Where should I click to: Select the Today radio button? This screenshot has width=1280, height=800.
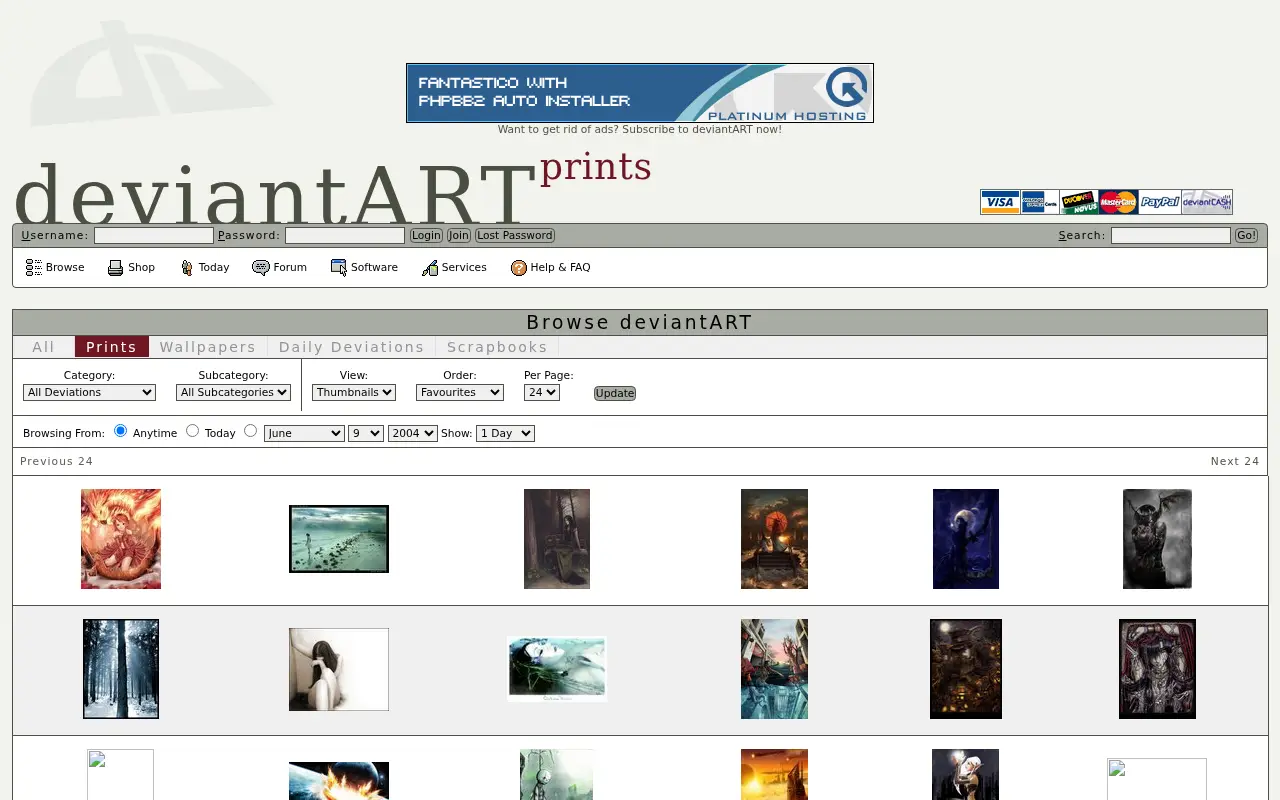[192, 431]
